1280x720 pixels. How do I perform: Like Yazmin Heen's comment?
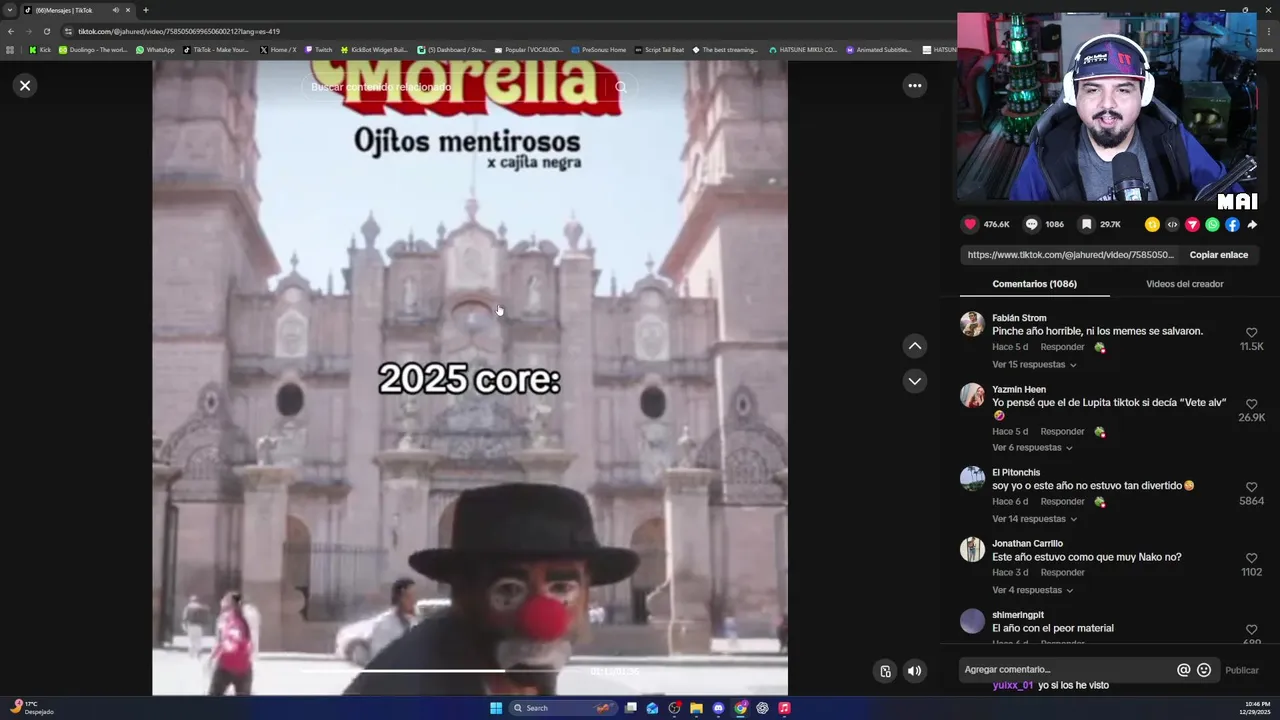click(1251, 404)
